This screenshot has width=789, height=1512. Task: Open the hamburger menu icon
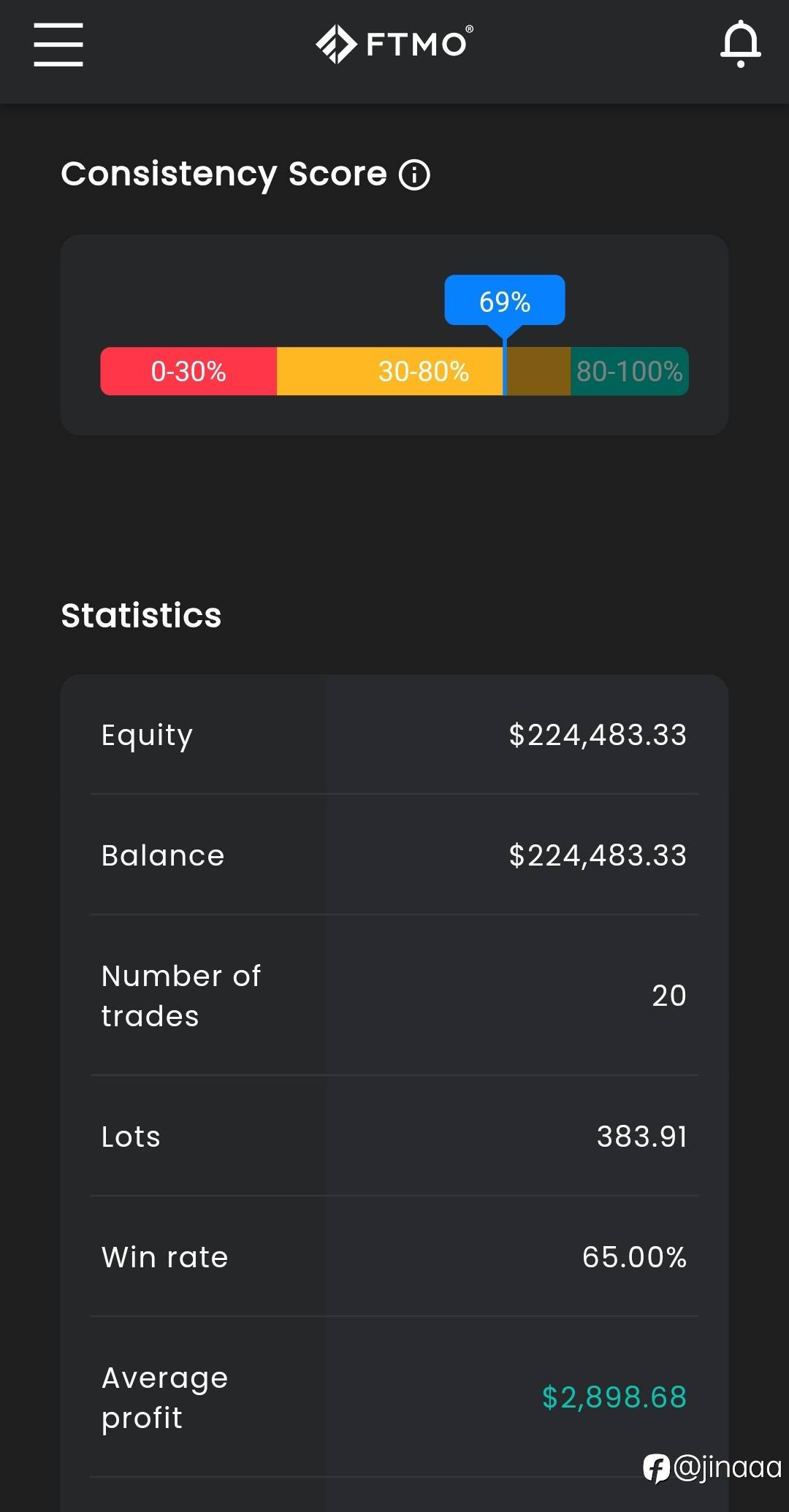58,45
